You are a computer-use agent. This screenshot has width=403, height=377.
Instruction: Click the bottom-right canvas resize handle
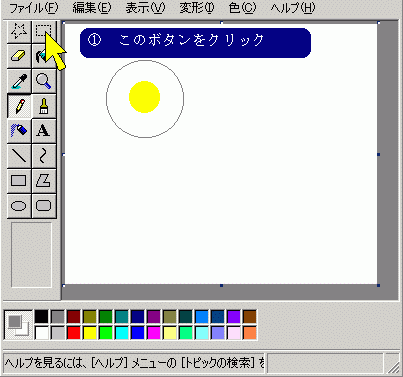378,285
